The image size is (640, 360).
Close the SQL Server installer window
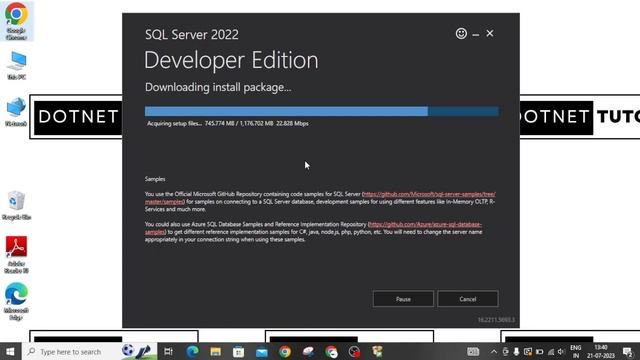(x=490, y=33)
